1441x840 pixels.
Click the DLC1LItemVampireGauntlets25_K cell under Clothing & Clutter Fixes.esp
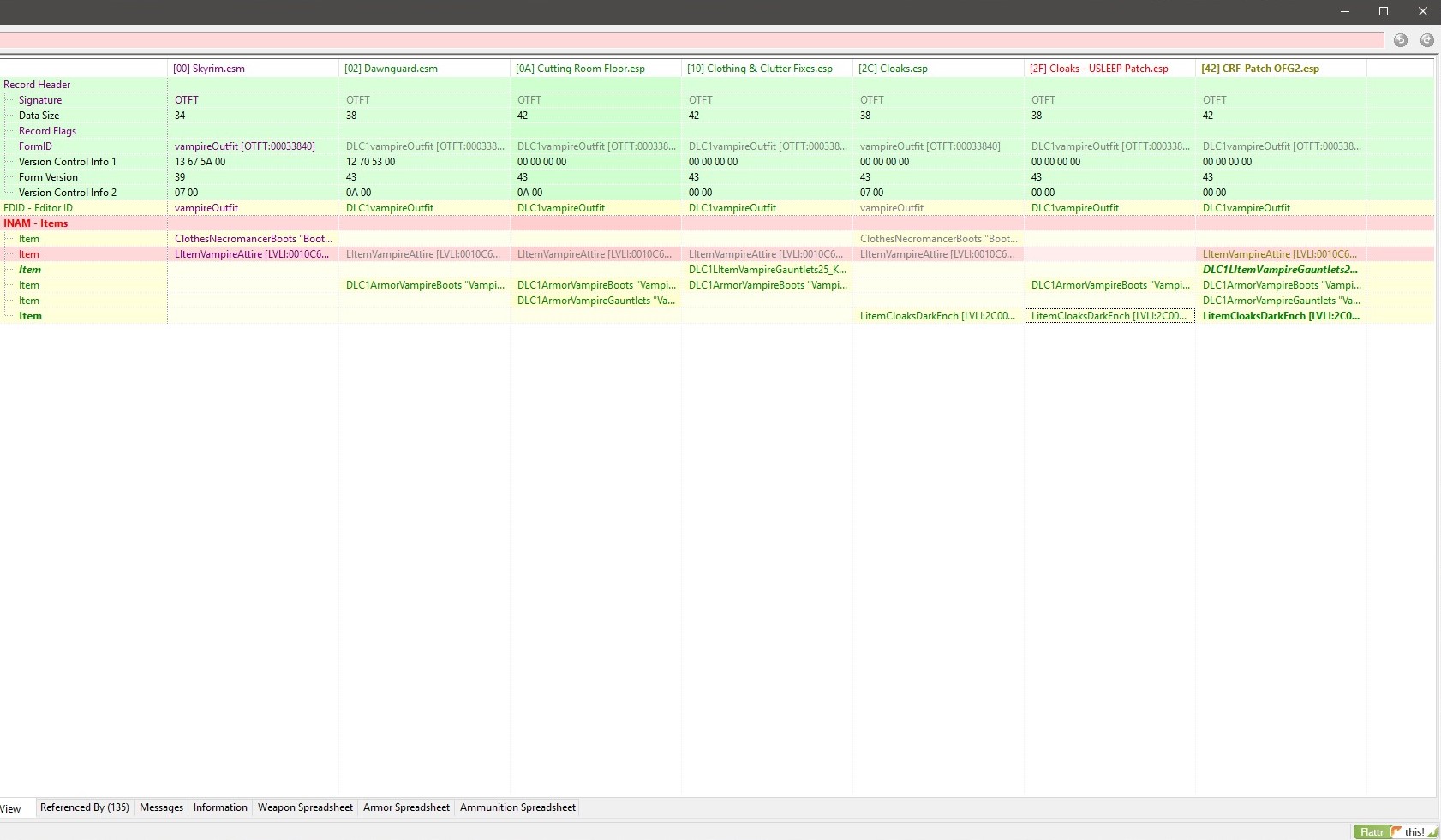tap(767, 270)
